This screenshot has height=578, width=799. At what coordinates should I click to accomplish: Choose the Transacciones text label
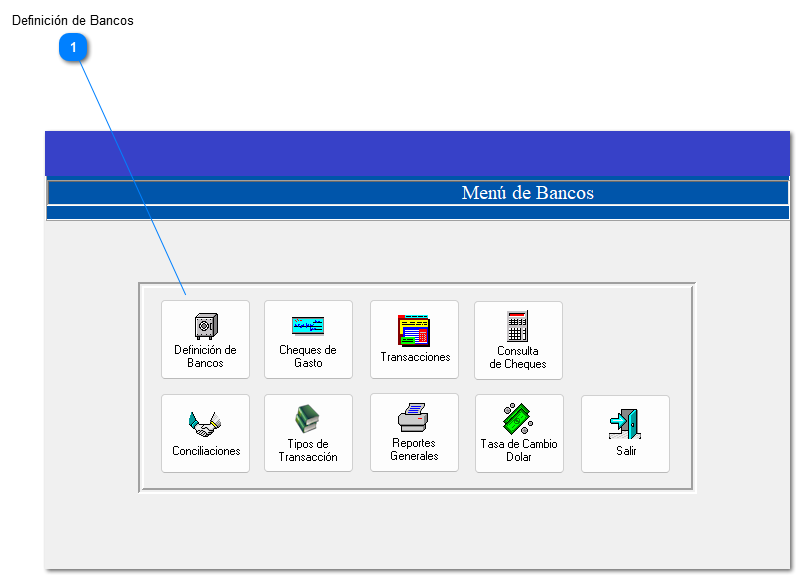(x=415, y=357)
